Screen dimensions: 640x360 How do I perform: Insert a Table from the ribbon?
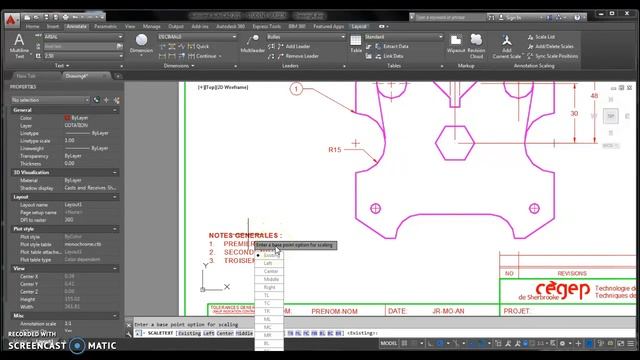pyautogui.click(x=356, y=44)
